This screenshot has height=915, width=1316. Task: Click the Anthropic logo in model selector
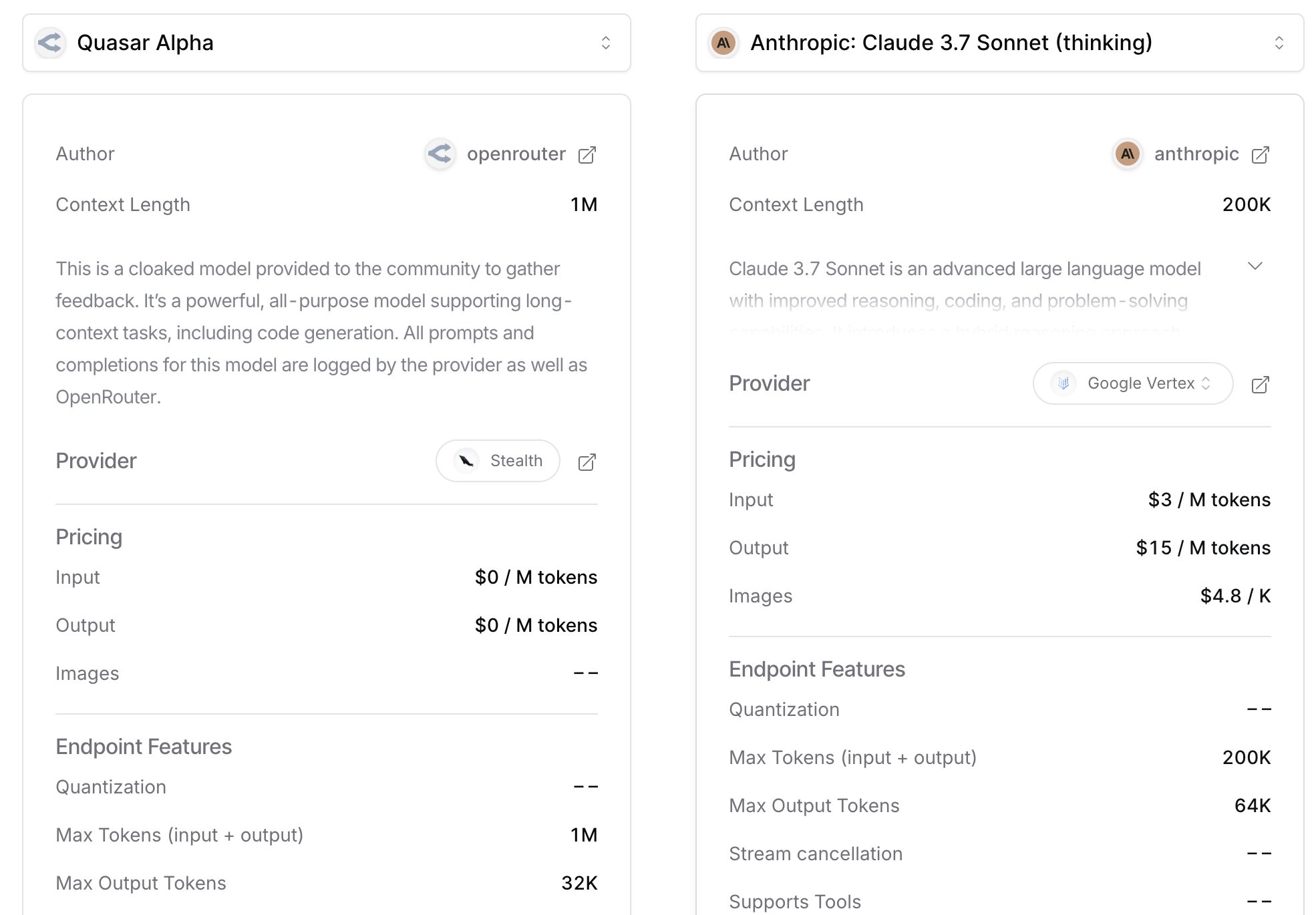click(x=723, y=43)
